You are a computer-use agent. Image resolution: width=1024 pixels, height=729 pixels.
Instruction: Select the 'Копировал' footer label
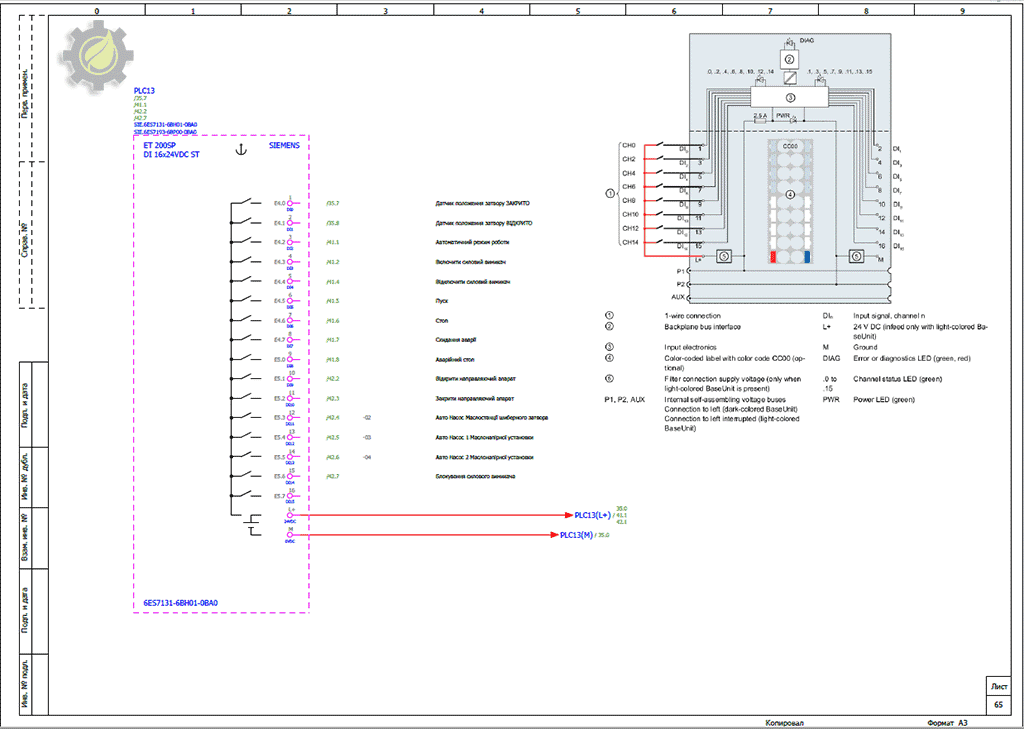coord(784,723)
